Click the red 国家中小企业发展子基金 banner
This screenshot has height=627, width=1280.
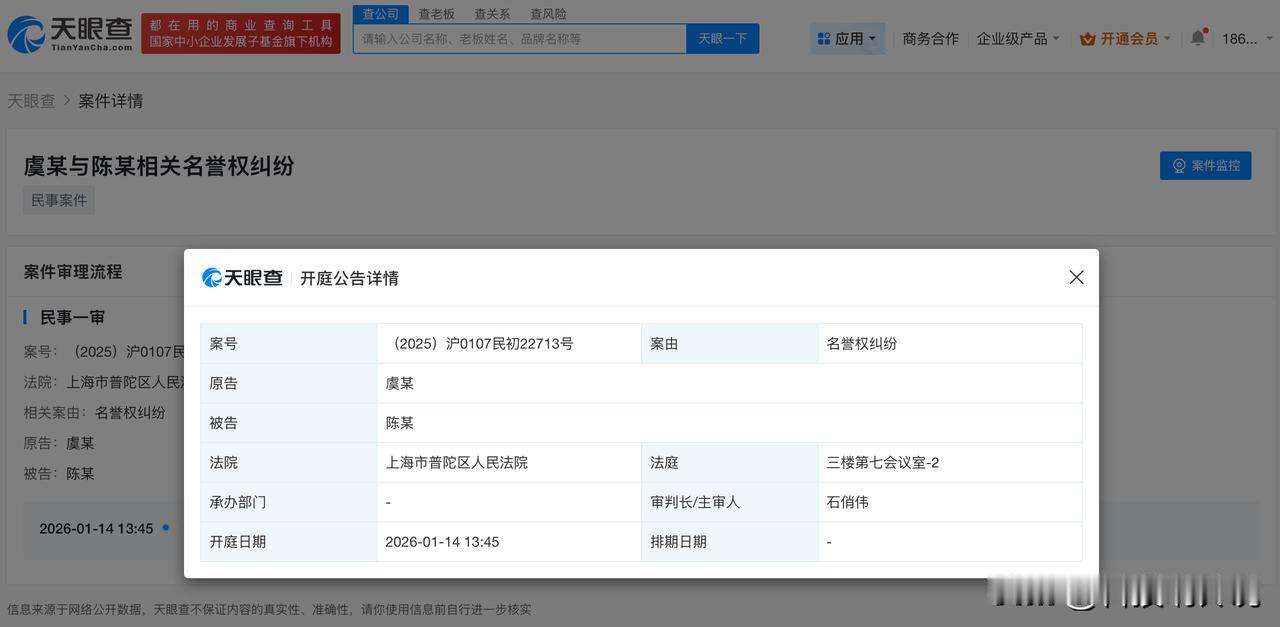(241, 34)
